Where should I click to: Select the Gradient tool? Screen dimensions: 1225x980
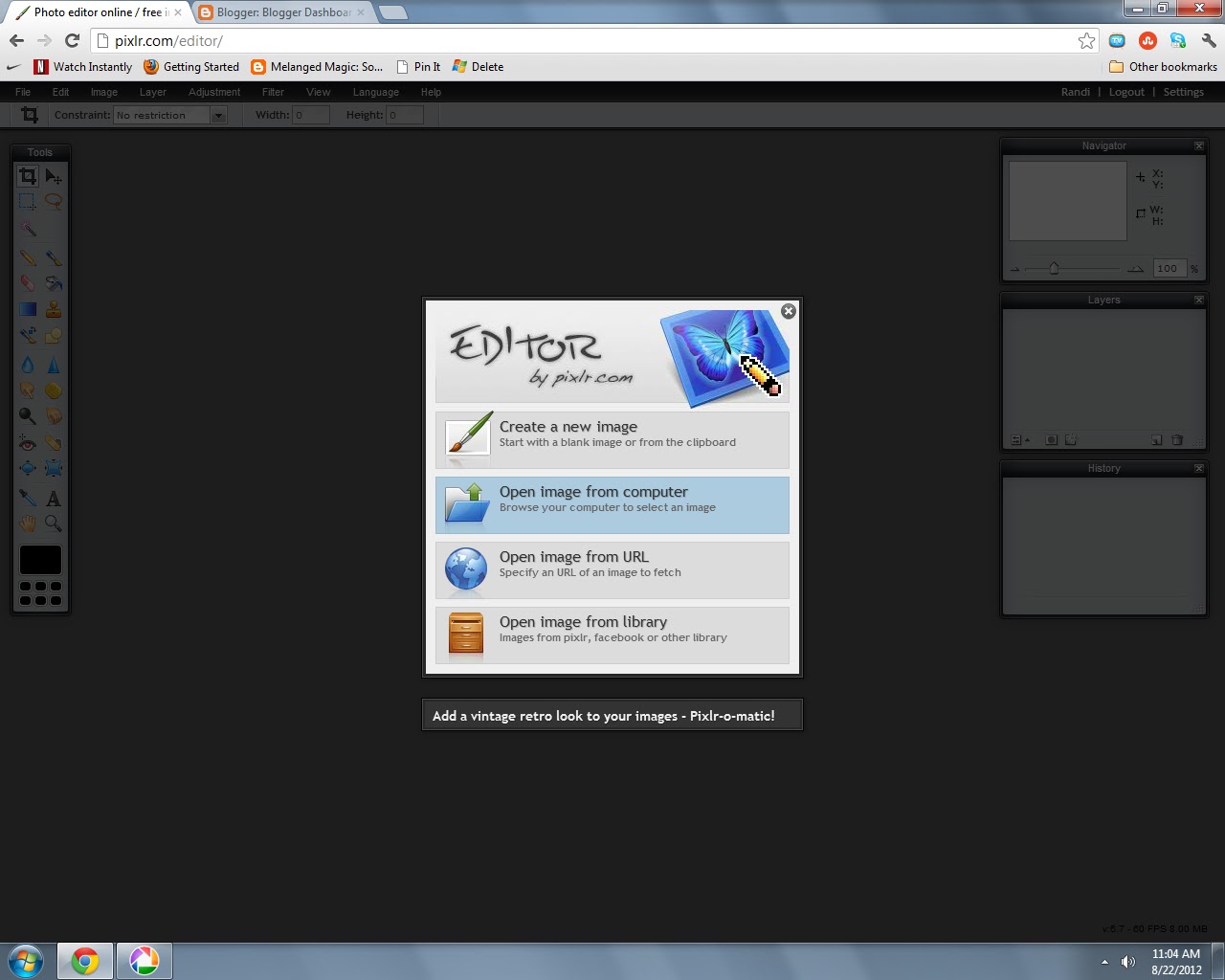tap(28, 309)
